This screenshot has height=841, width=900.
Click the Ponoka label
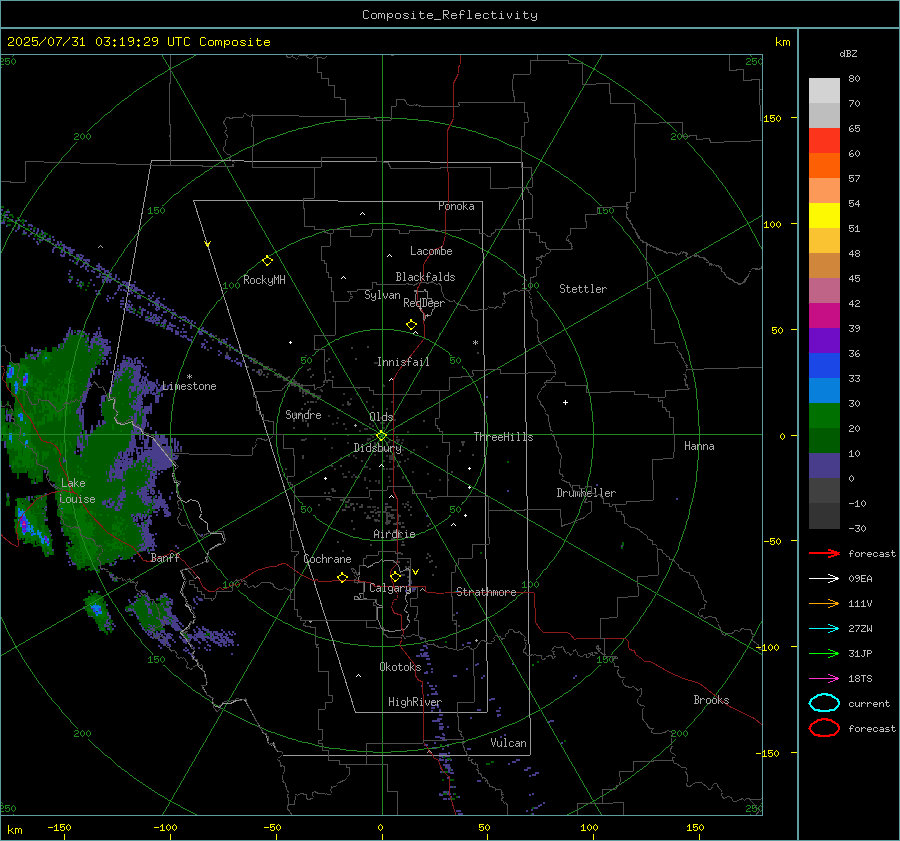(456, 206)
